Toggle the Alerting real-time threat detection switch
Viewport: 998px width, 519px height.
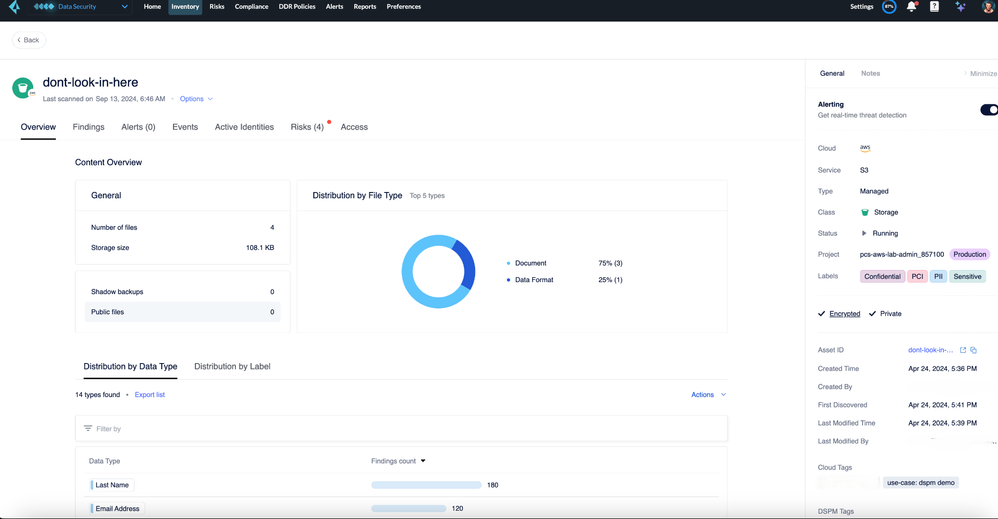(x=988, y=110)
